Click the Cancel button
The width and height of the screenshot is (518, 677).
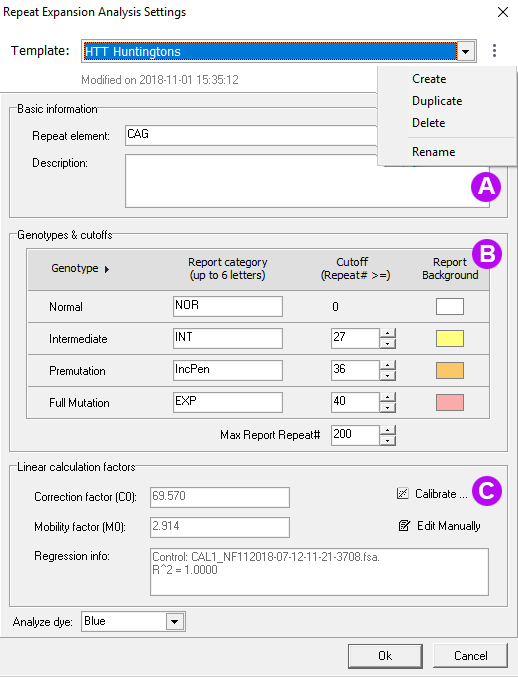pyautogui.click(x=470, y=656)
